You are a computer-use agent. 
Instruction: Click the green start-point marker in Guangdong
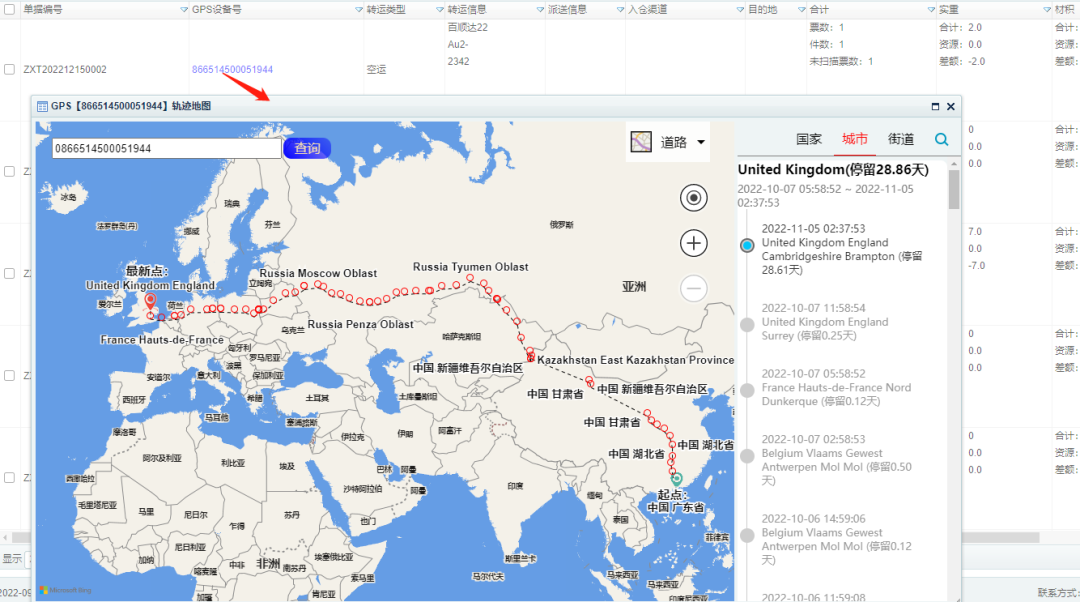click(x=677, y=479)
